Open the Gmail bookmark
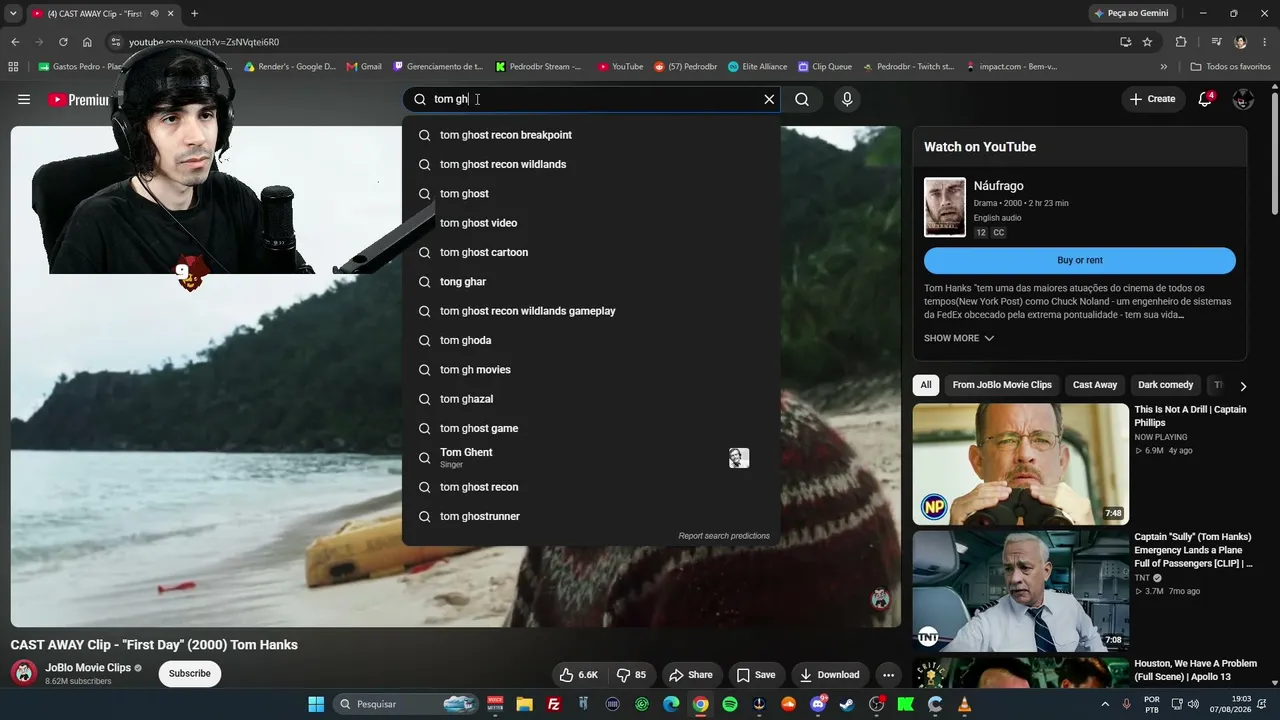Screen dimensions: 1280x720 click(x=364, y=67)
